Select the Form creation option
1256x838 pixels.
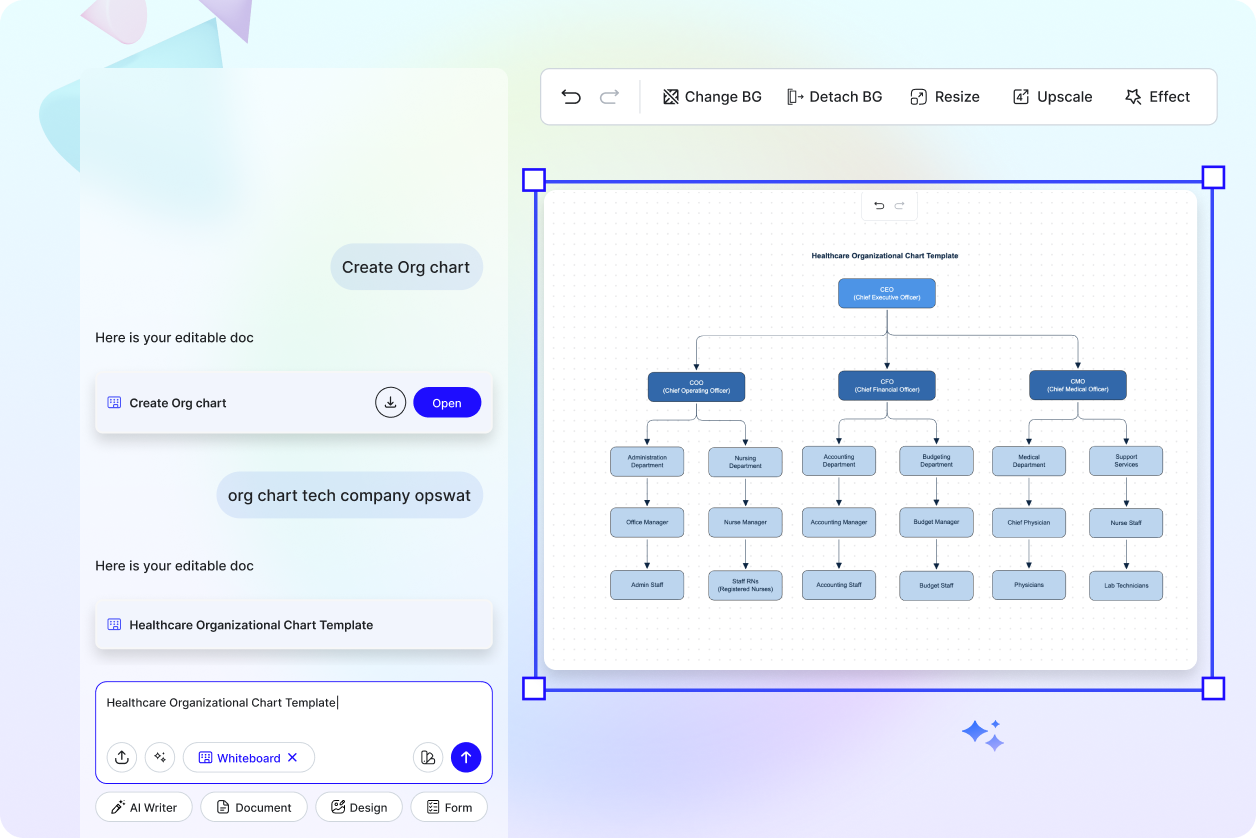[x=448, y=806]
